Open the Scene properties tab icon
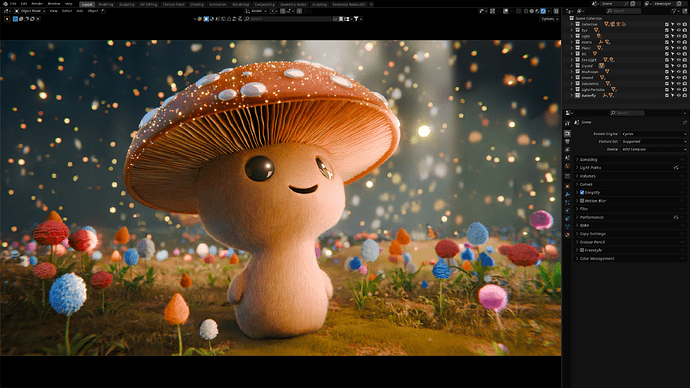The width and height of the screenshot is (690, 388). pyautogui.click(x=567, y=158)
